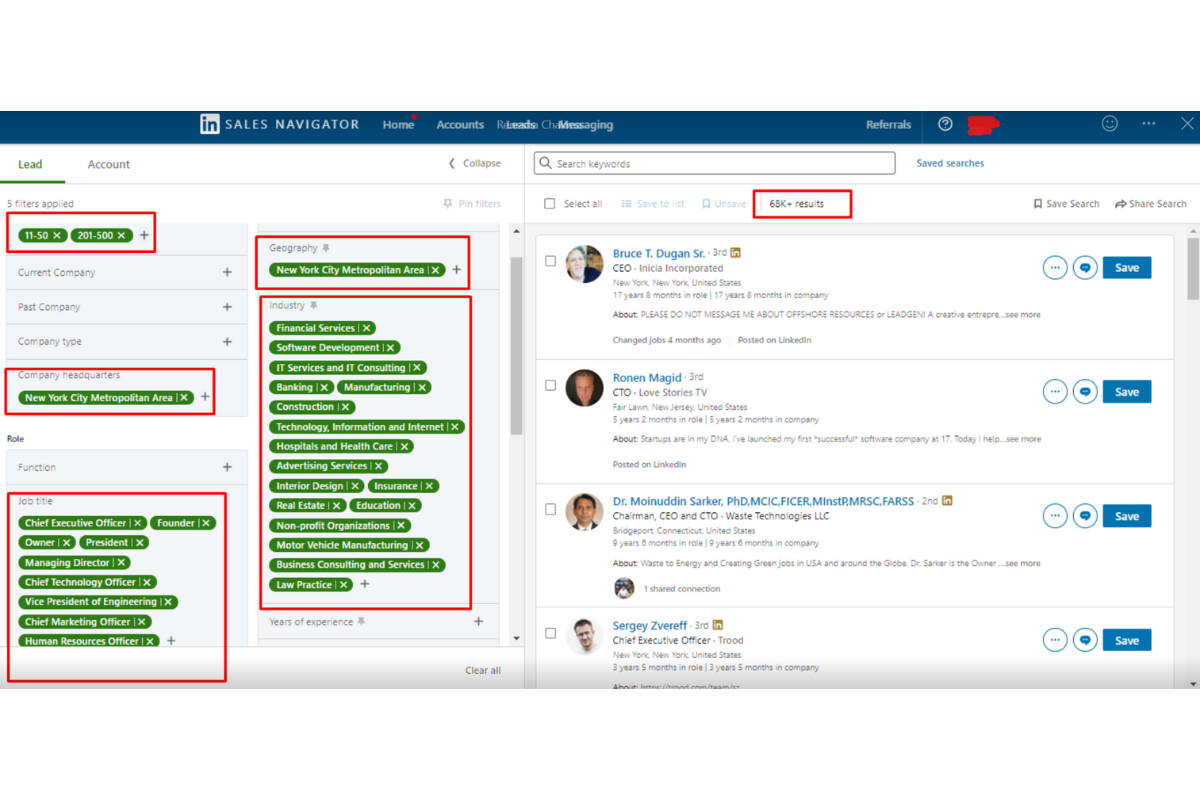Open Accounts in the navigation bar
This screenshot has width=1200, height=800.
pyautogui.click(x=460, y=125)
